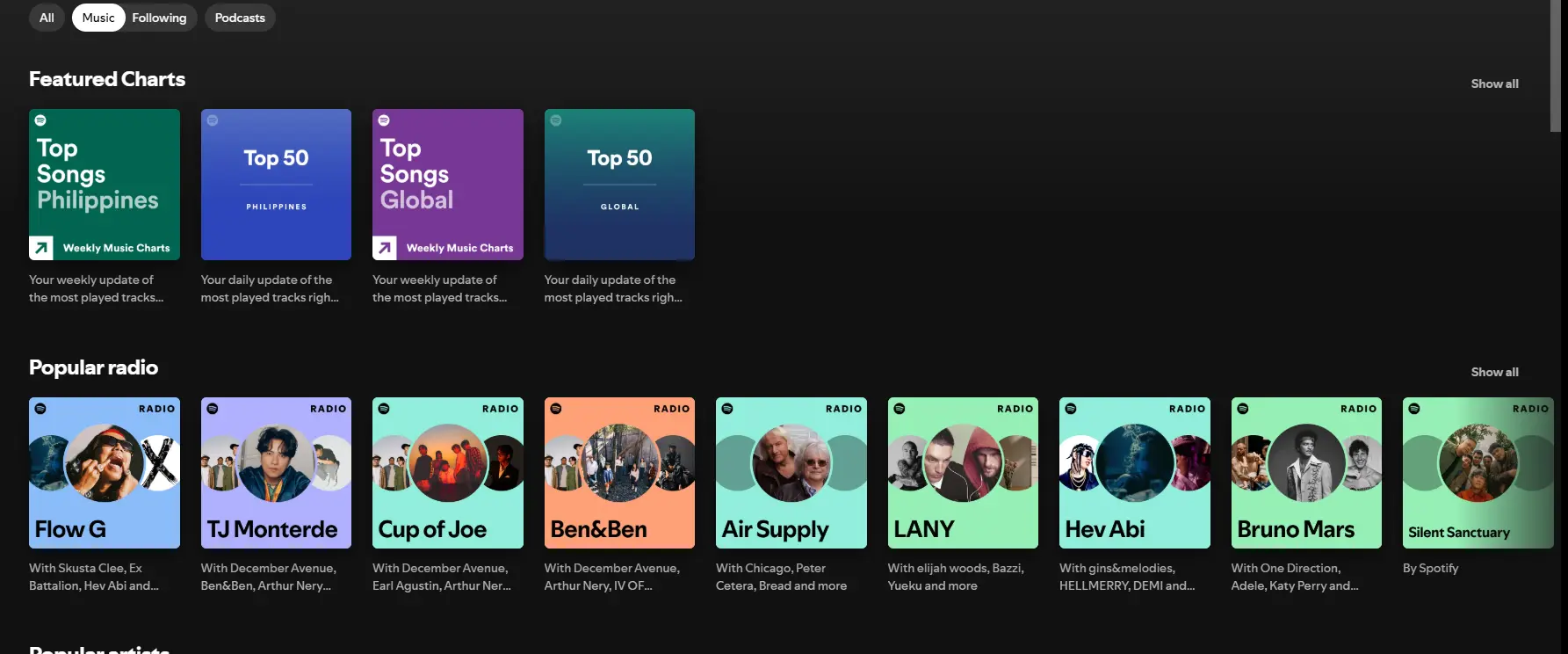Click the description under Top 50 Philippines

270,288
